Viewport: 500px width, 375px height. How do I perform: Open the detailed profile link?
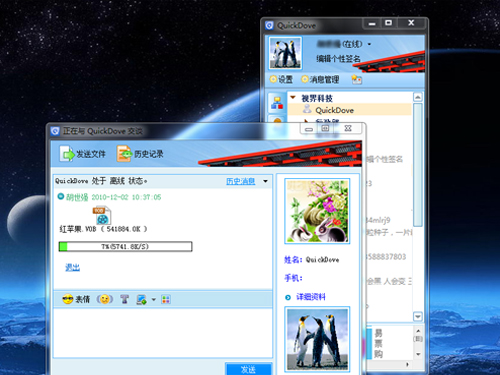click(311, 297)
